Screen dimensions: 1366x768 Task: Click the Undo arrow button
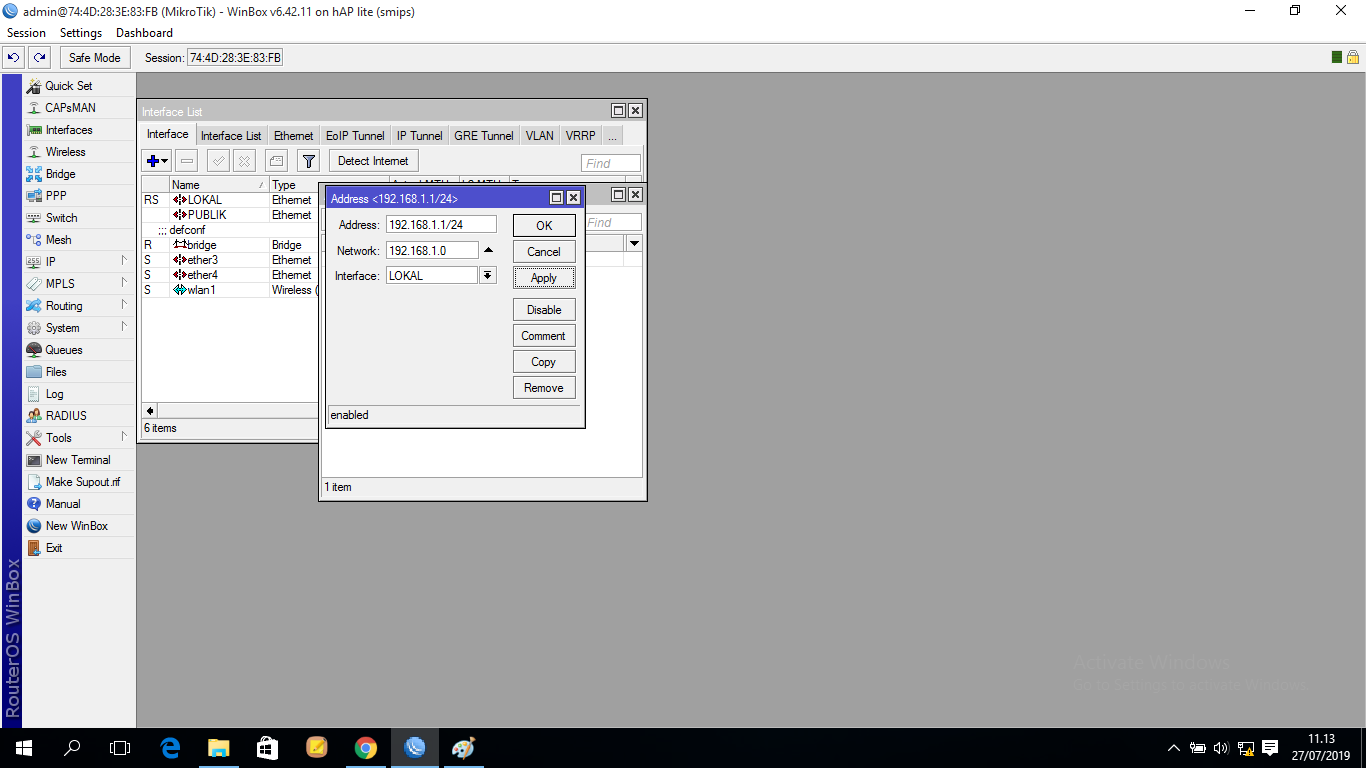tap(14, 58)
